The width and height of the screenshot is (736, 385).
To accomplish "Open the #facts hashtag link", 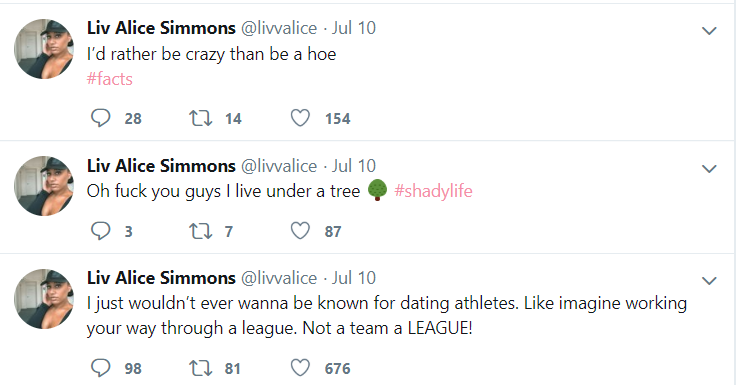I will [x=110, y=79].
